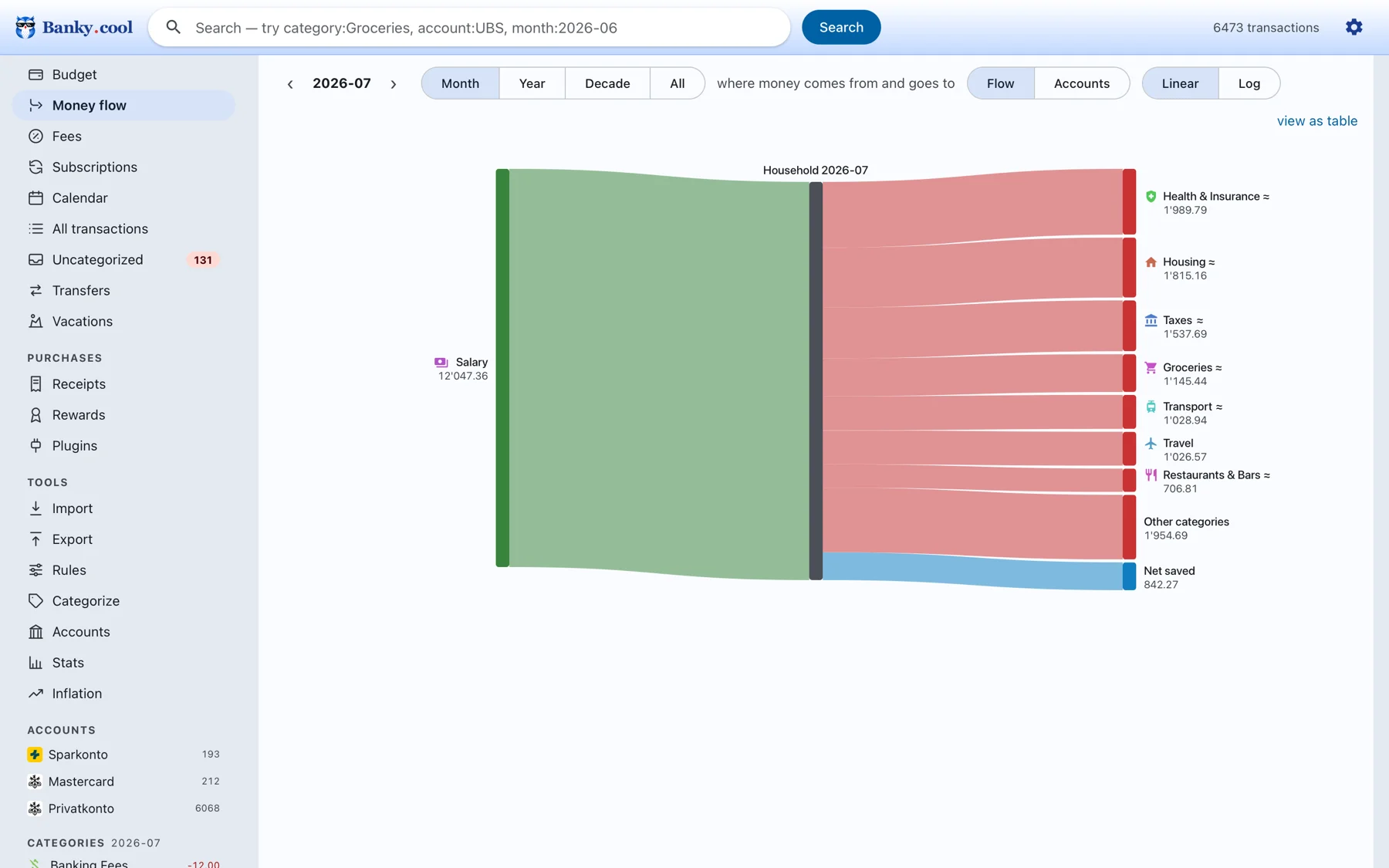Click the Salary money icon
The image size is (1389, 868).
click(441, 362)
